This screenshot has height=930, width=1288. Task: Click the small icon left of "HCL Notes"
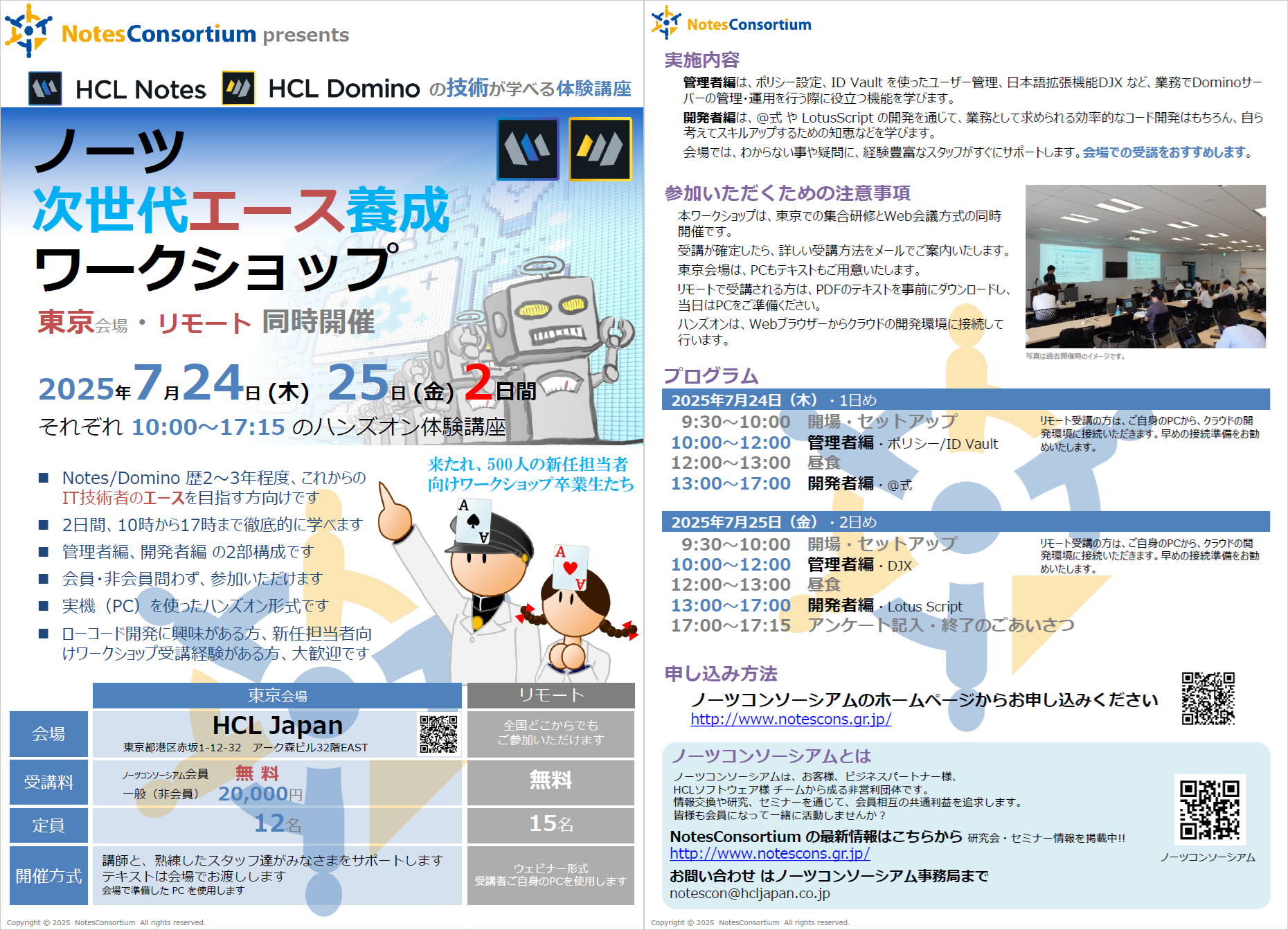click(45, 89)
